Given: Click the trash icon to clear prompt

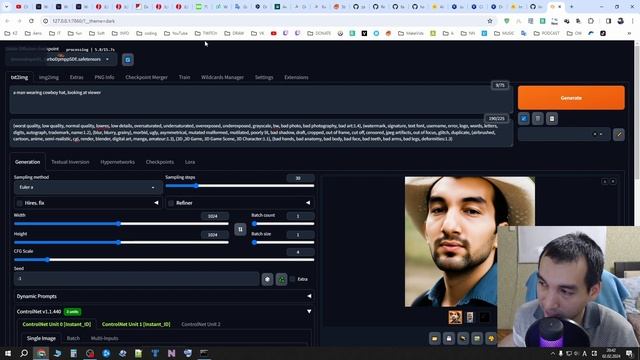Looking at the screenshot, I should [538, 119].
